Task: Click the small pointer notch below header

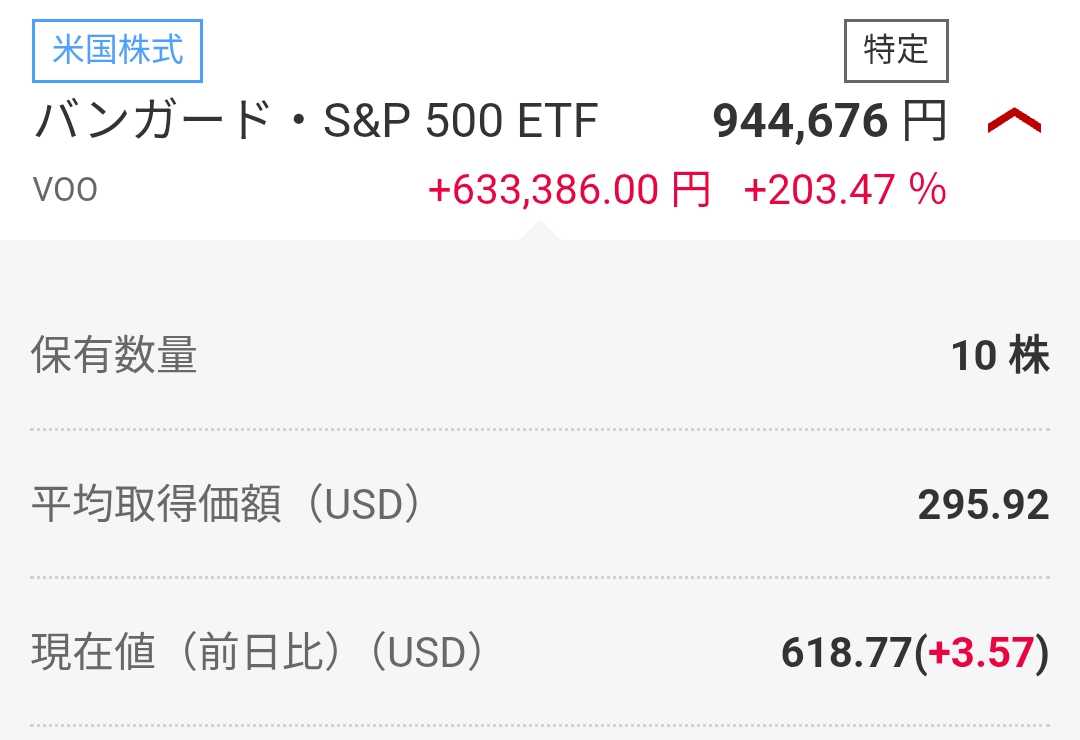Action: click(540, 231)
